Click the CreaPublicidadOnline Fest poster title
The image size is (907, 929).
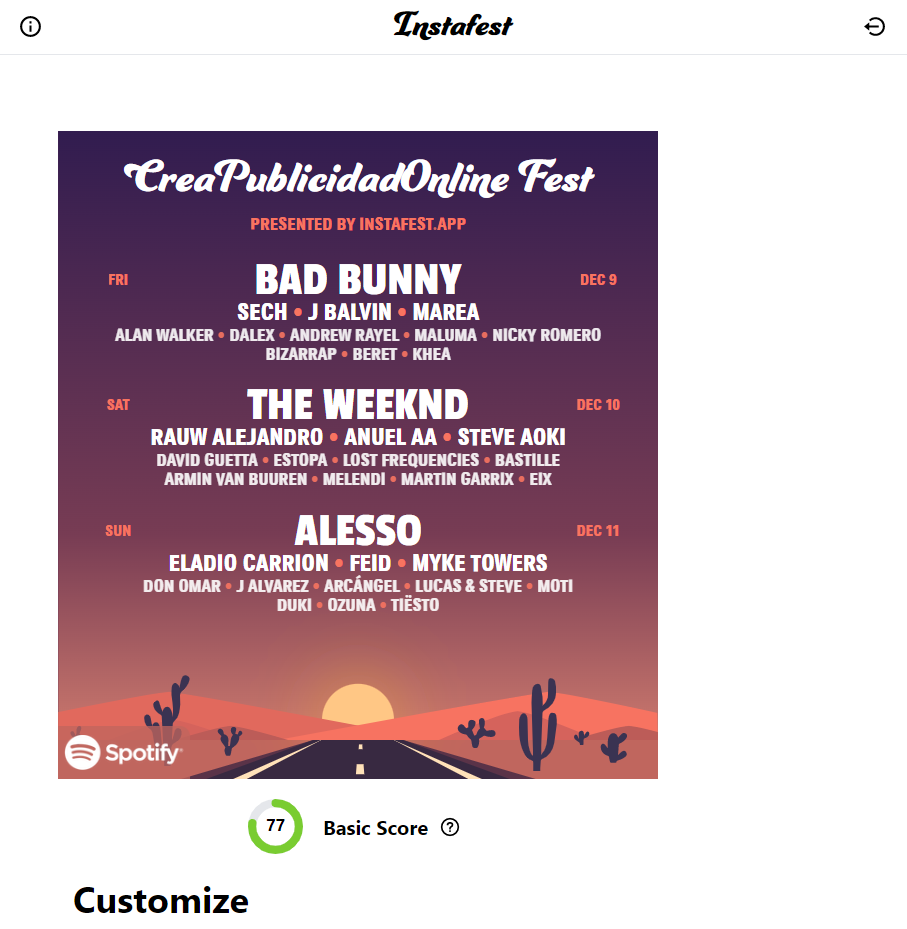click(x=358, y=179)
